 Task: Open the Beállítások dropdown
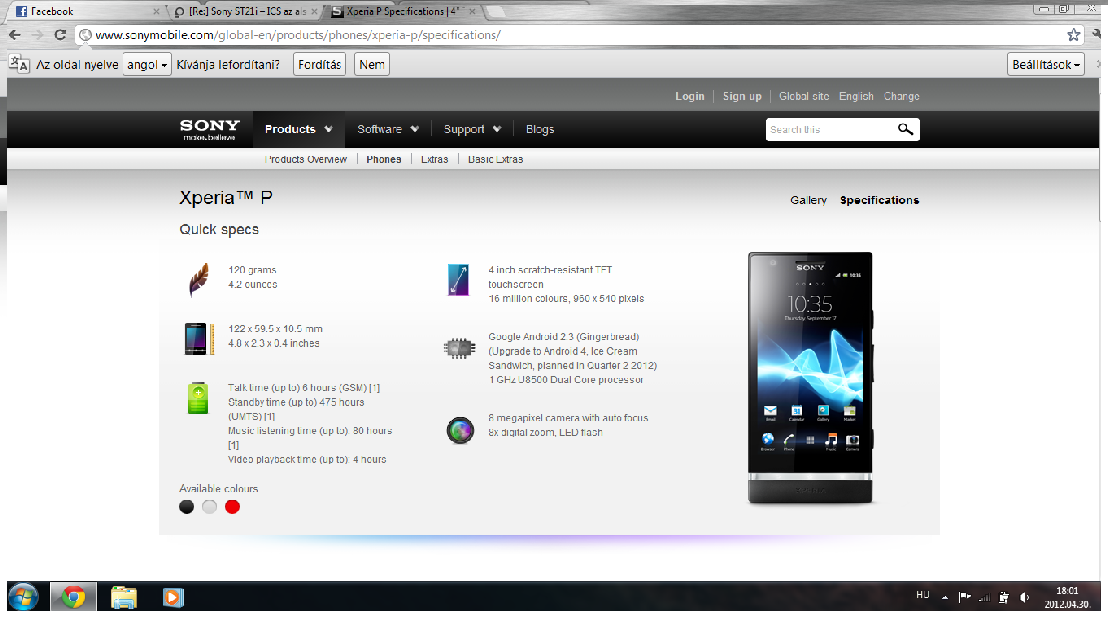tap(1046, 64)
